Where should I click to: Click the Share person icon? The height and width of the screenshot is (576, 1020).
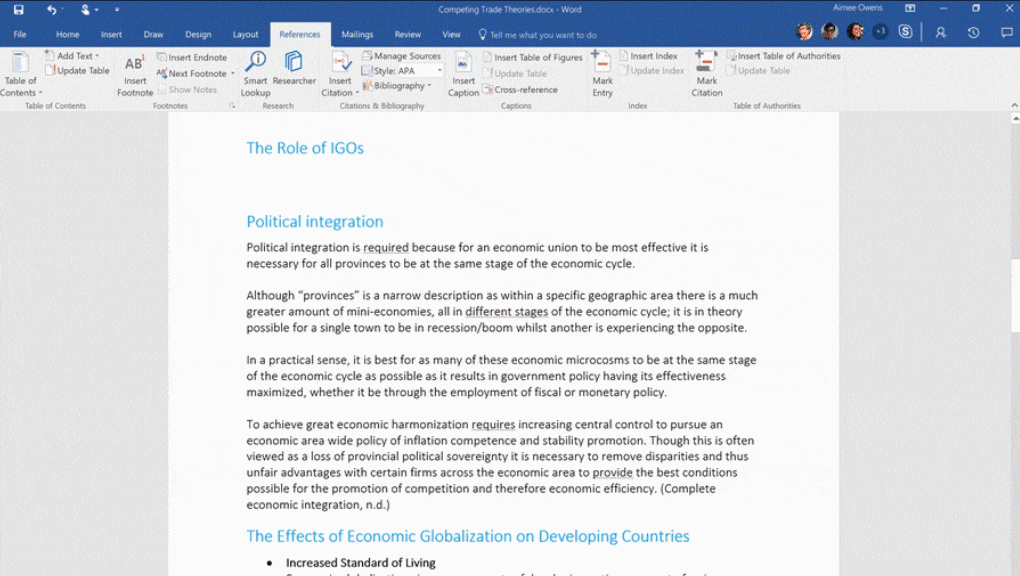pyautogui.click(x=941, y=32)
